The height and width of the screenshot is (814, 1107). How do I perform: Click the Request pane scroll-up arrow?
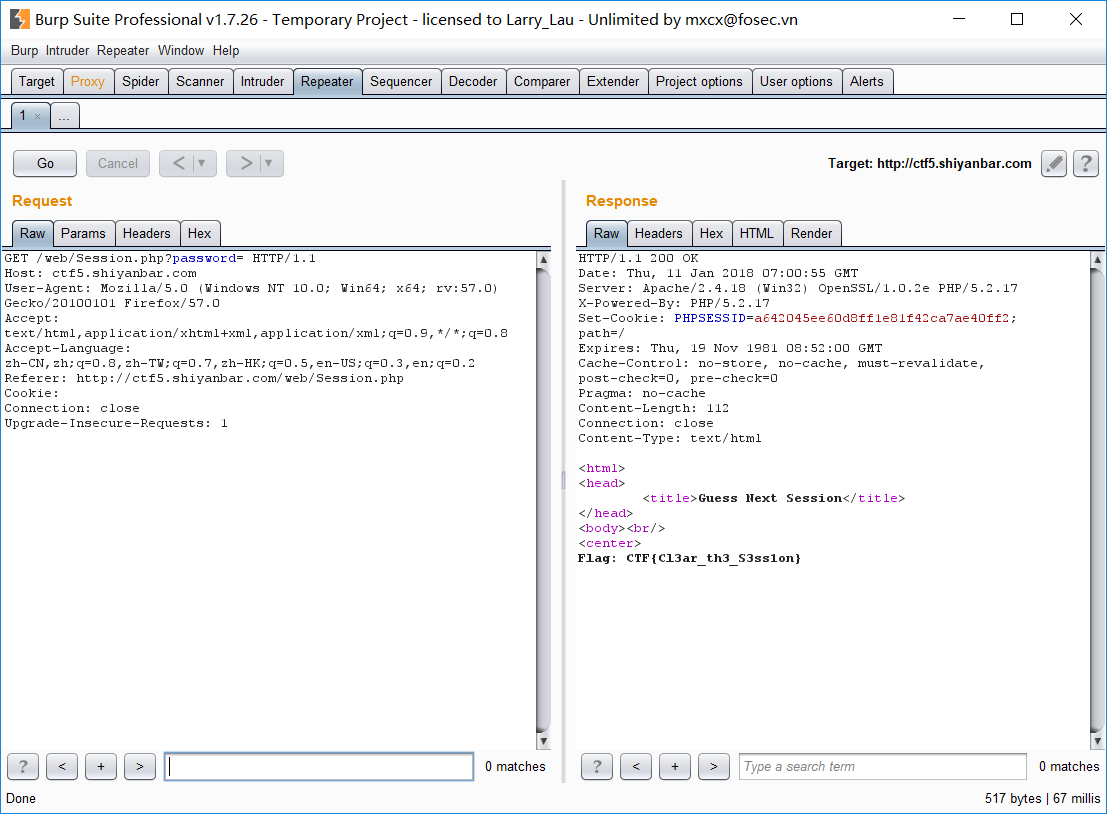click(x=544, y=260)
